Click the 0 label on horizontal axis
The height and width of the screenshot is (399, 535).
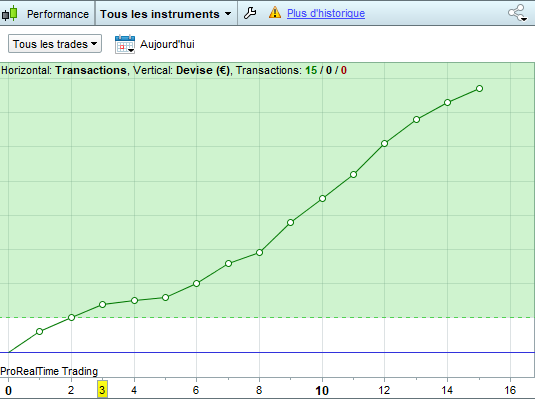pos(9,390)
